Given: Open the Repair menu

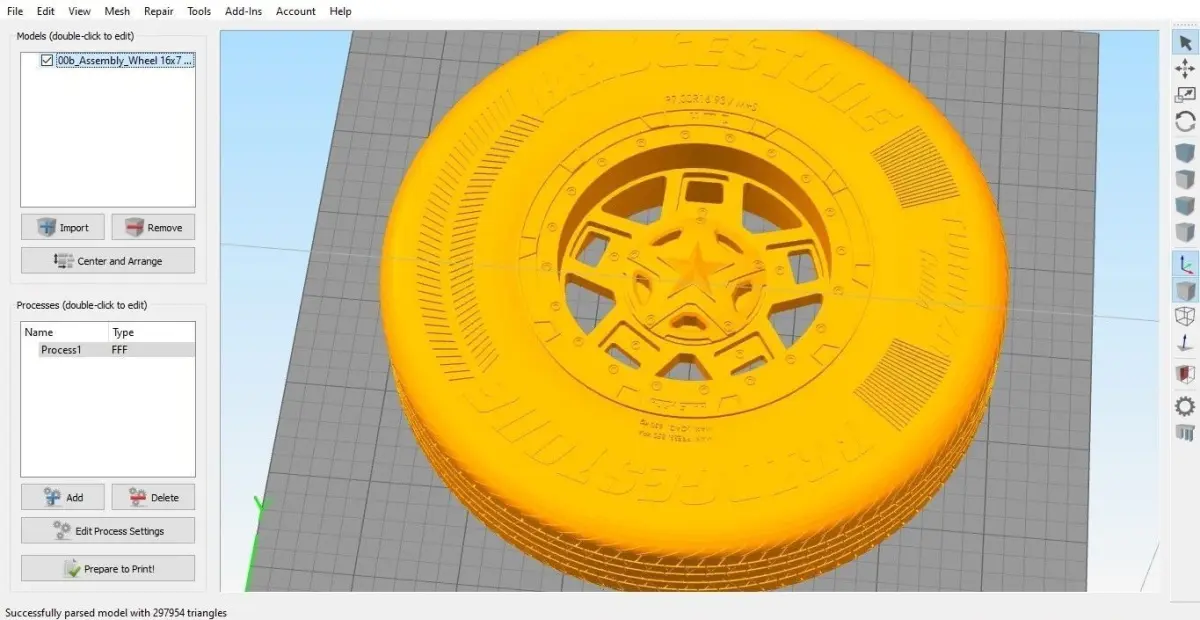Looking at the screenshot, I should point(159,11).
